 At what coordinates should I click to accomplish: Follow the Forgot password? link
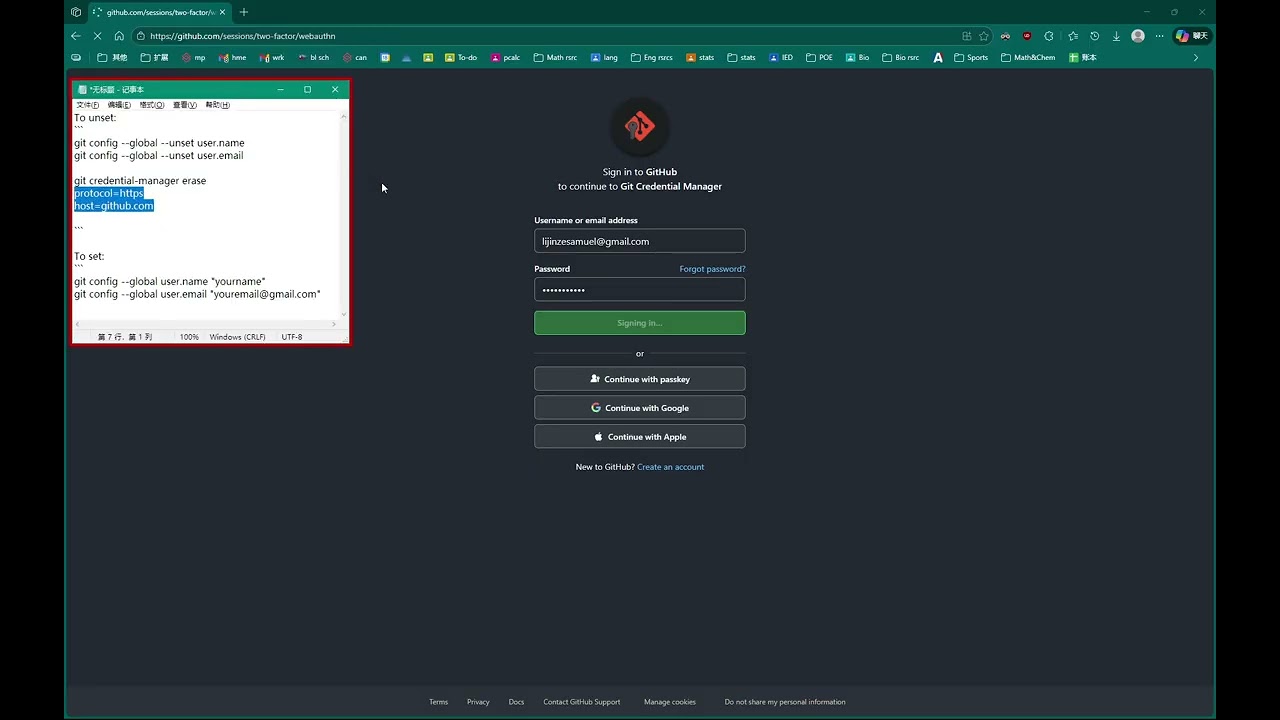click(712, 269)
